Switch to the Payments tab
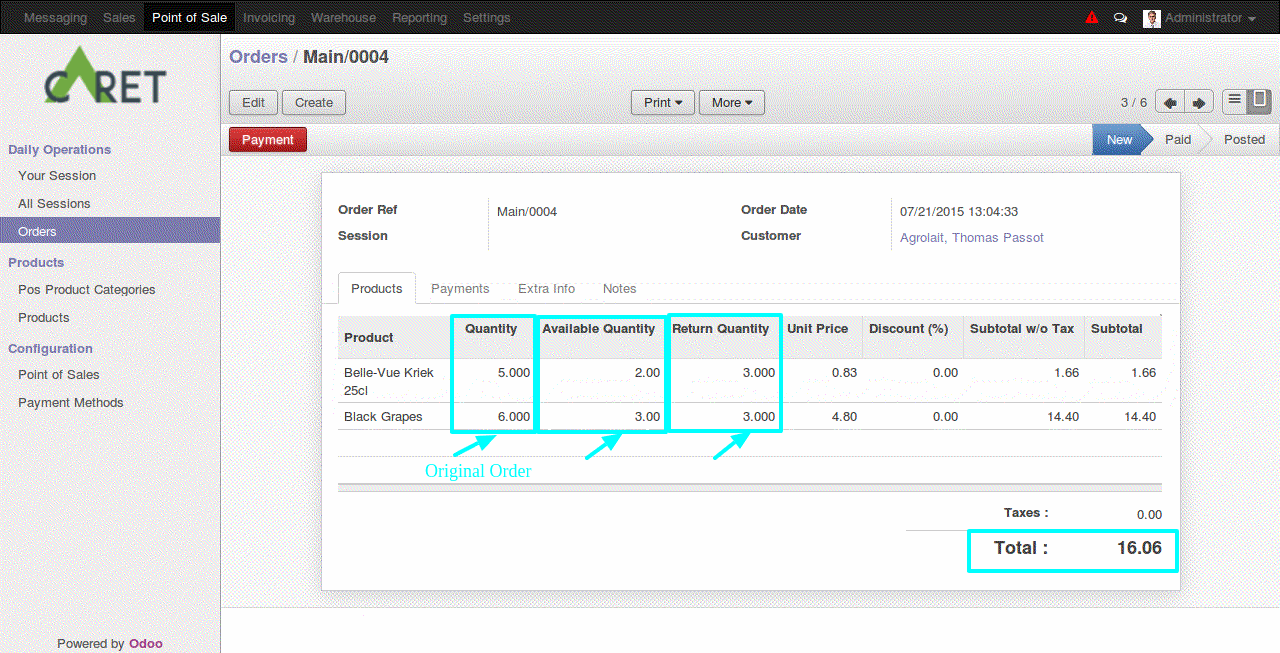This screenshot has width=1280, height=653. tap(460, 288)
